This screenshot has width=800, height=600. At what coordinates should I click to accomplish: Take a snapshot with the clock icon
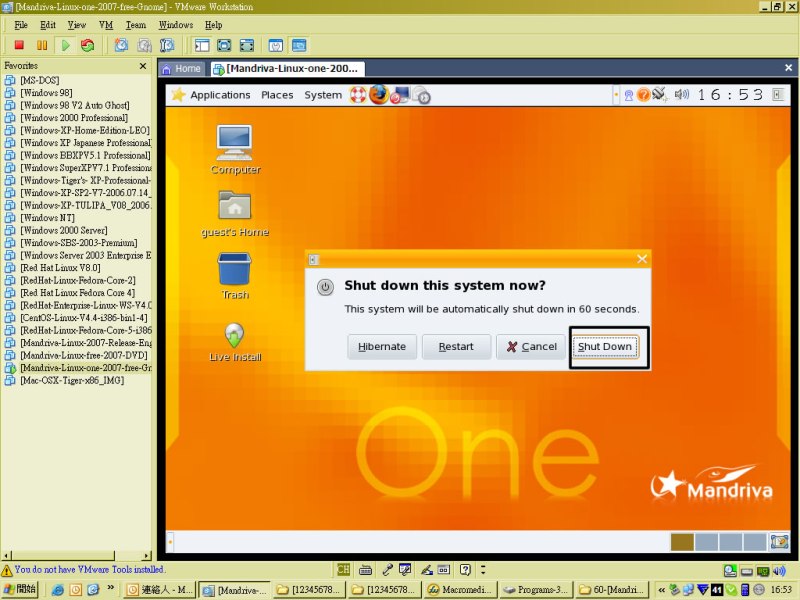[121, 45]
